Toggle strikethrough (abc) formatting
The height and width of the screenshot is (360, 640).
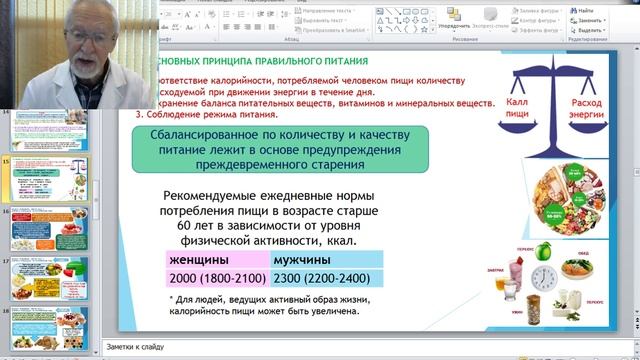pos(165,27)
